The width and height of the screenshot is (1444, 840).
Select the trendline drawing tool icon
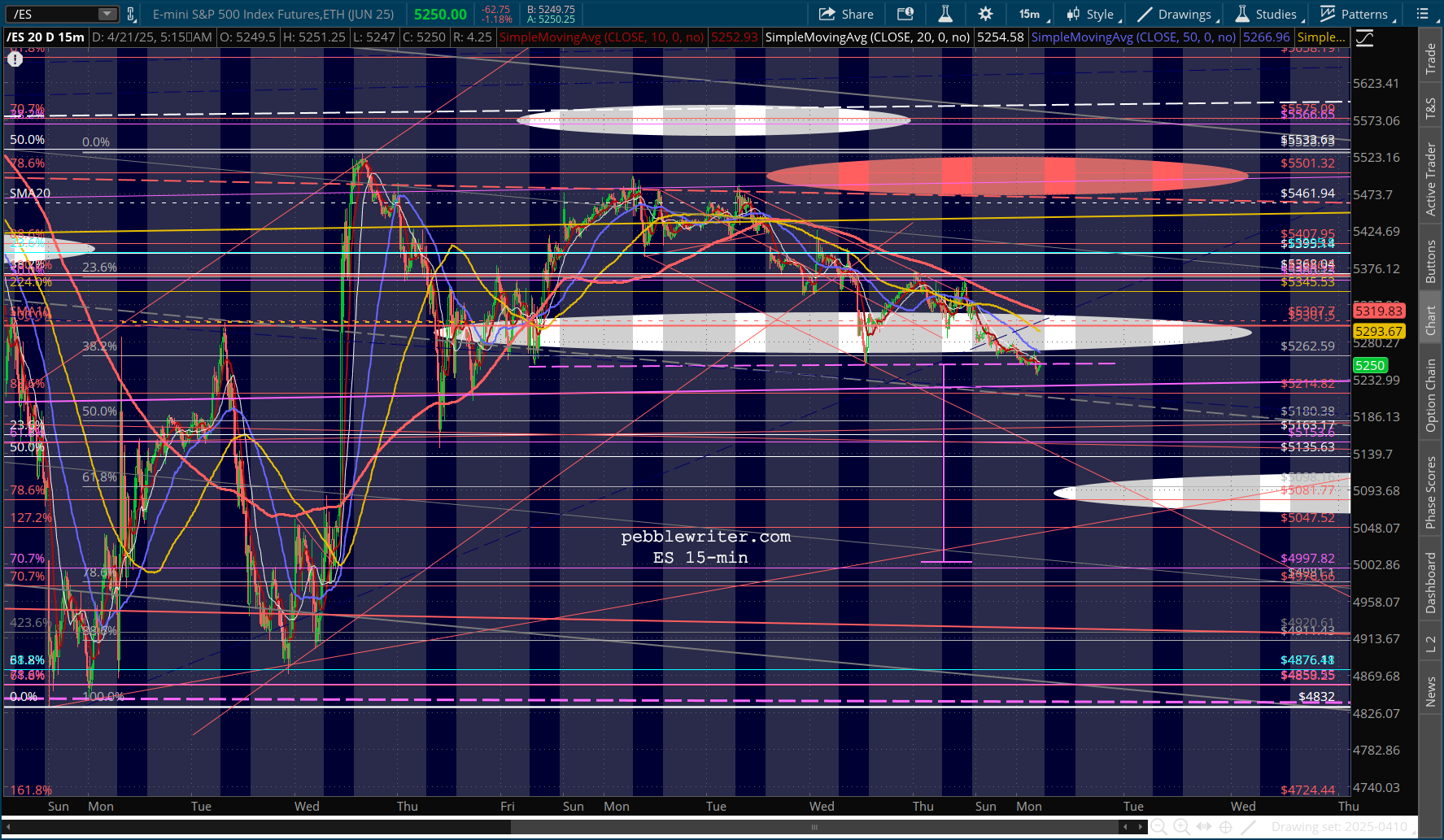(1249, 827)
